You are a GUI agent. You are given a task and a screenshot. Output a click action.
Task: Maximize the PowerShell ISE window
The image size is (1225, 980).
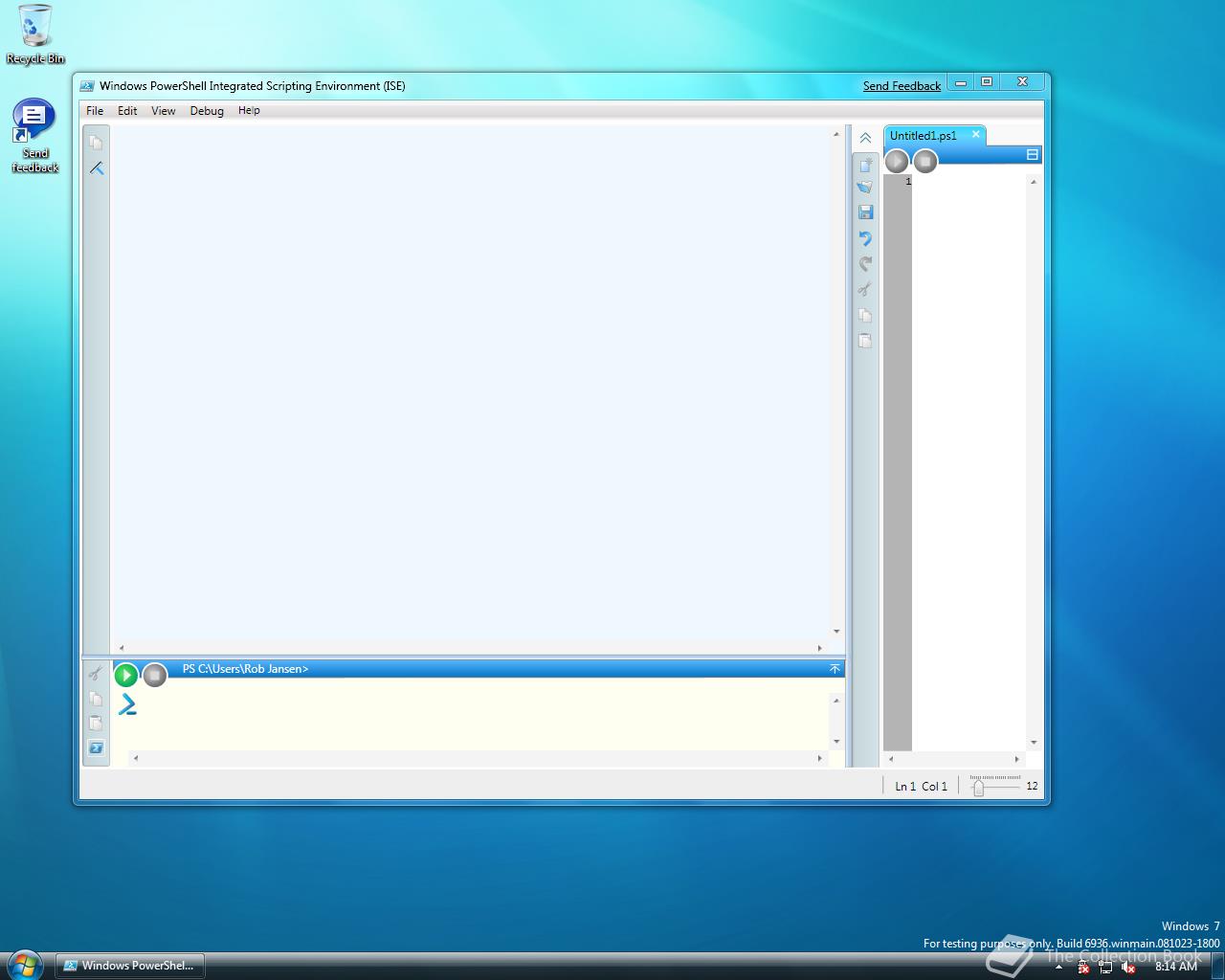pyautogui.click(x=987, y=82)
